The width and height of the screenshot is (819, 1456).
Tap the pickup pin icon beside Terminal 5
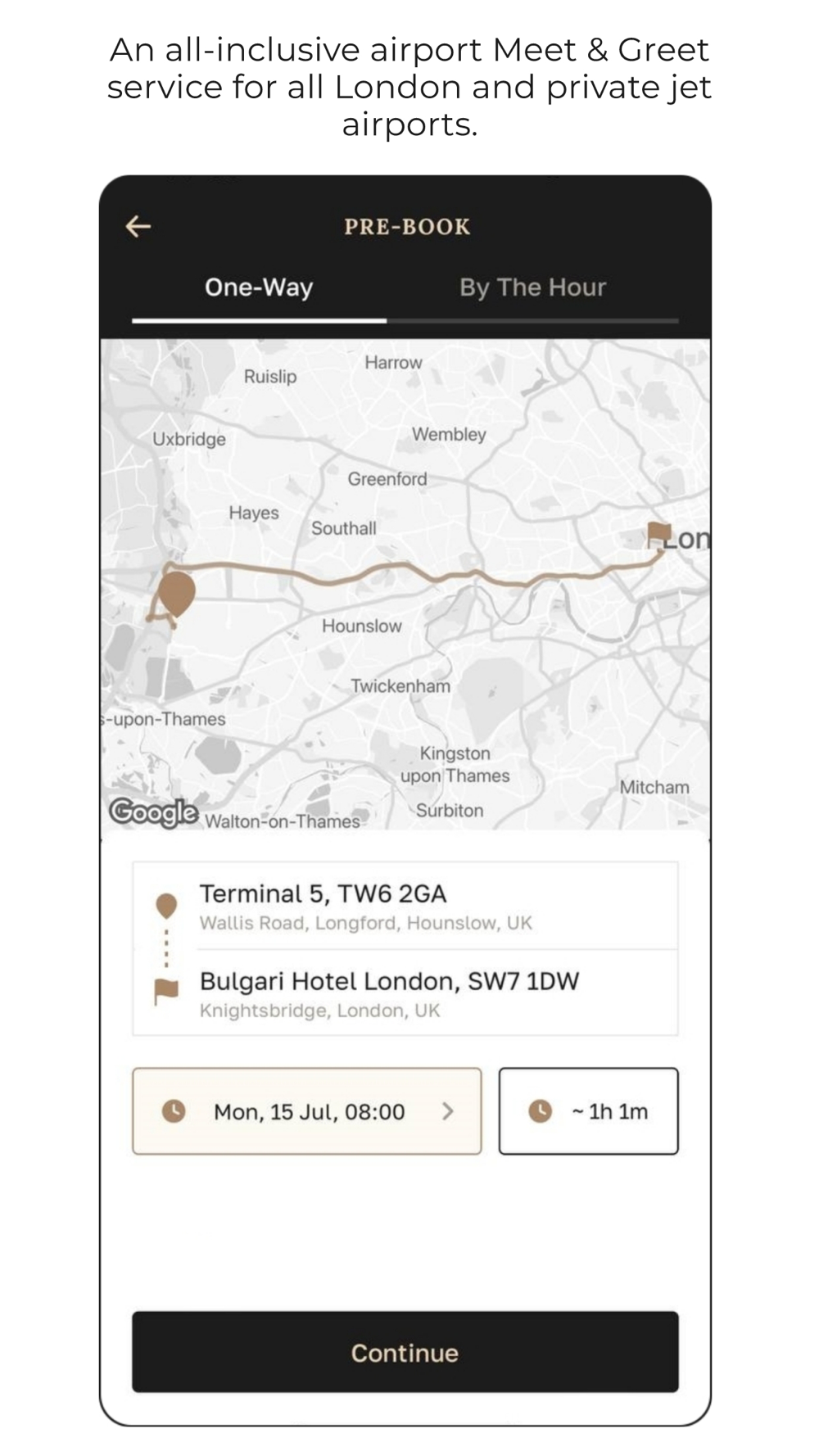pyautogui.click(x=166, y=906)
